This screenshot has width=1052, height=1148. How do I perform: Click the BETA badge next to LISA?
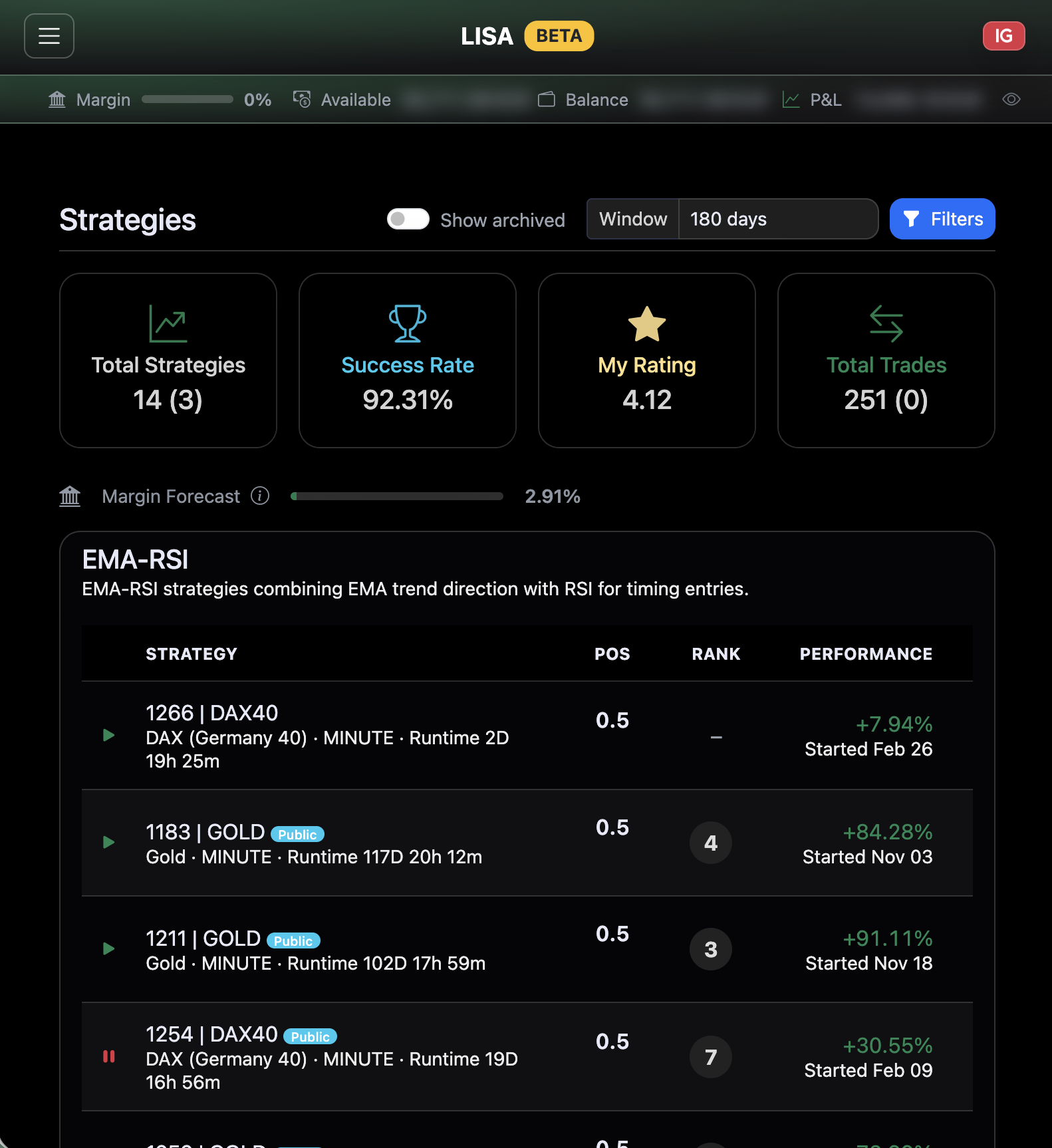point(559,36)
